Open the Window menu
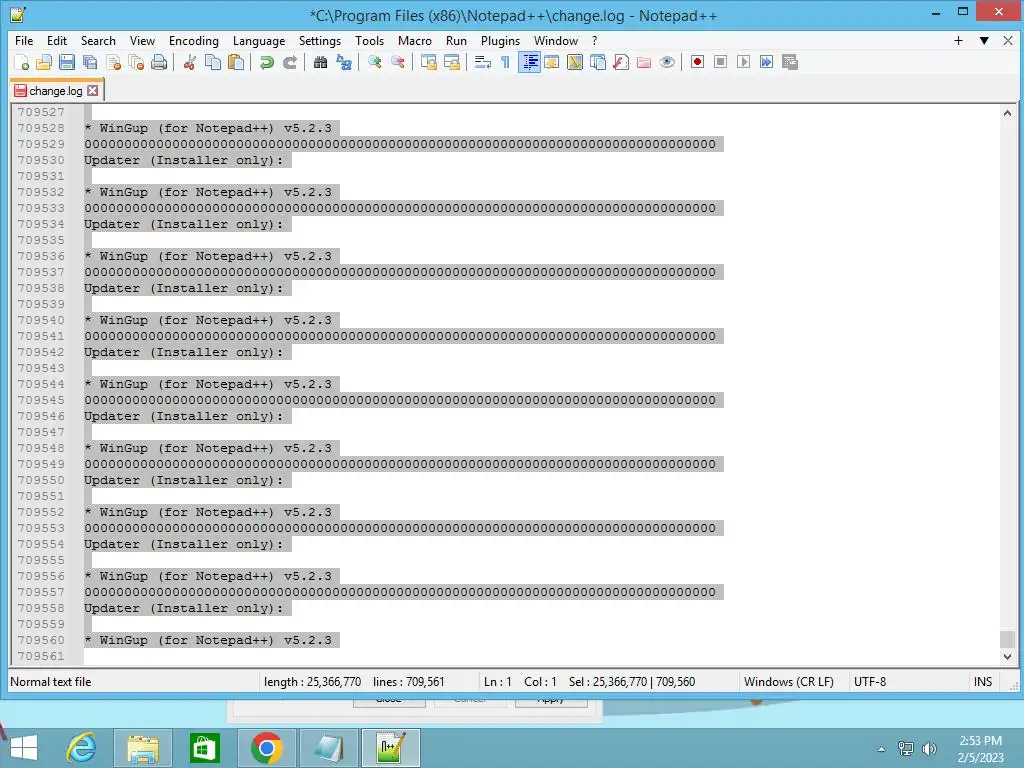Screen dimensions: 1024x768 pyautogui.click(x=556, y=40)
